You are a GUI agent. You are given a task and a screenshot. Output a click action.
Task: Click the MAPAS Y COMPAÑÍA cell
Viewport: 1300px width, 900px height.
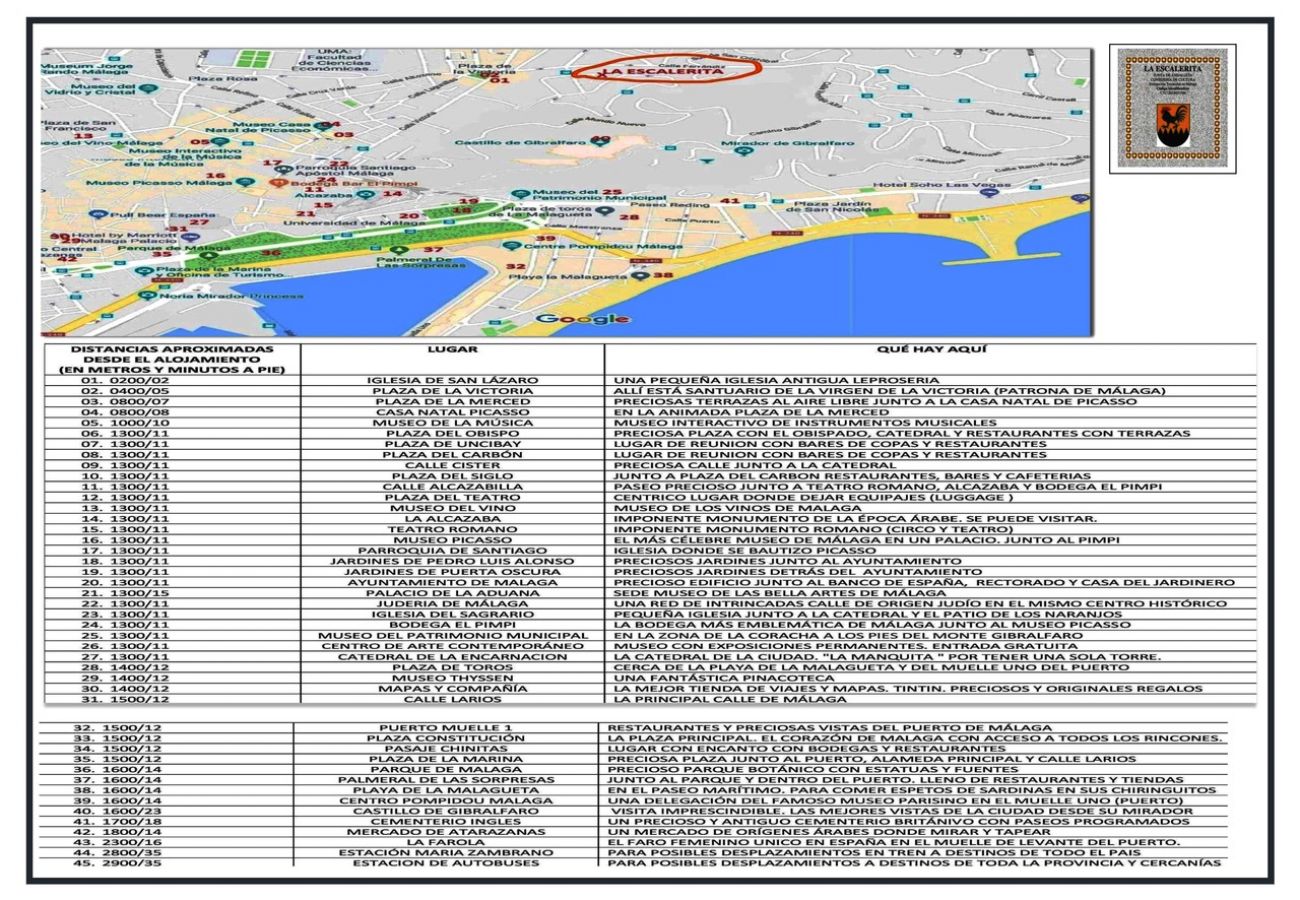click(x=452, y=689)
